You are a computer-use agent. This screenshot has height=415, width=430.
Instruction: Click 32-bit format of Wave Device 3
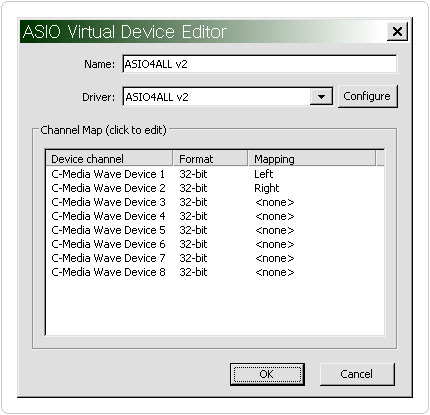tap(193, 202)
